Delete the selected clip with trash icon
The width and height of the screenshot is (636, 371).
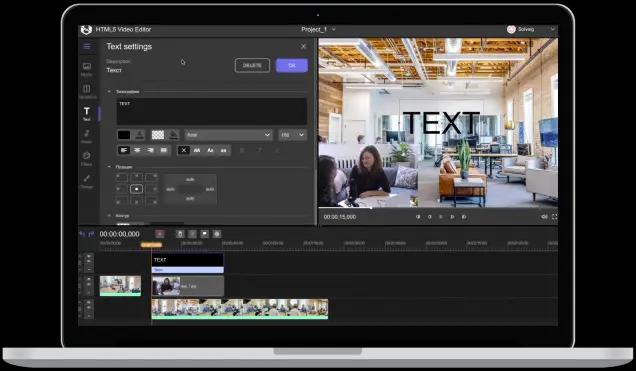(180, 234)
